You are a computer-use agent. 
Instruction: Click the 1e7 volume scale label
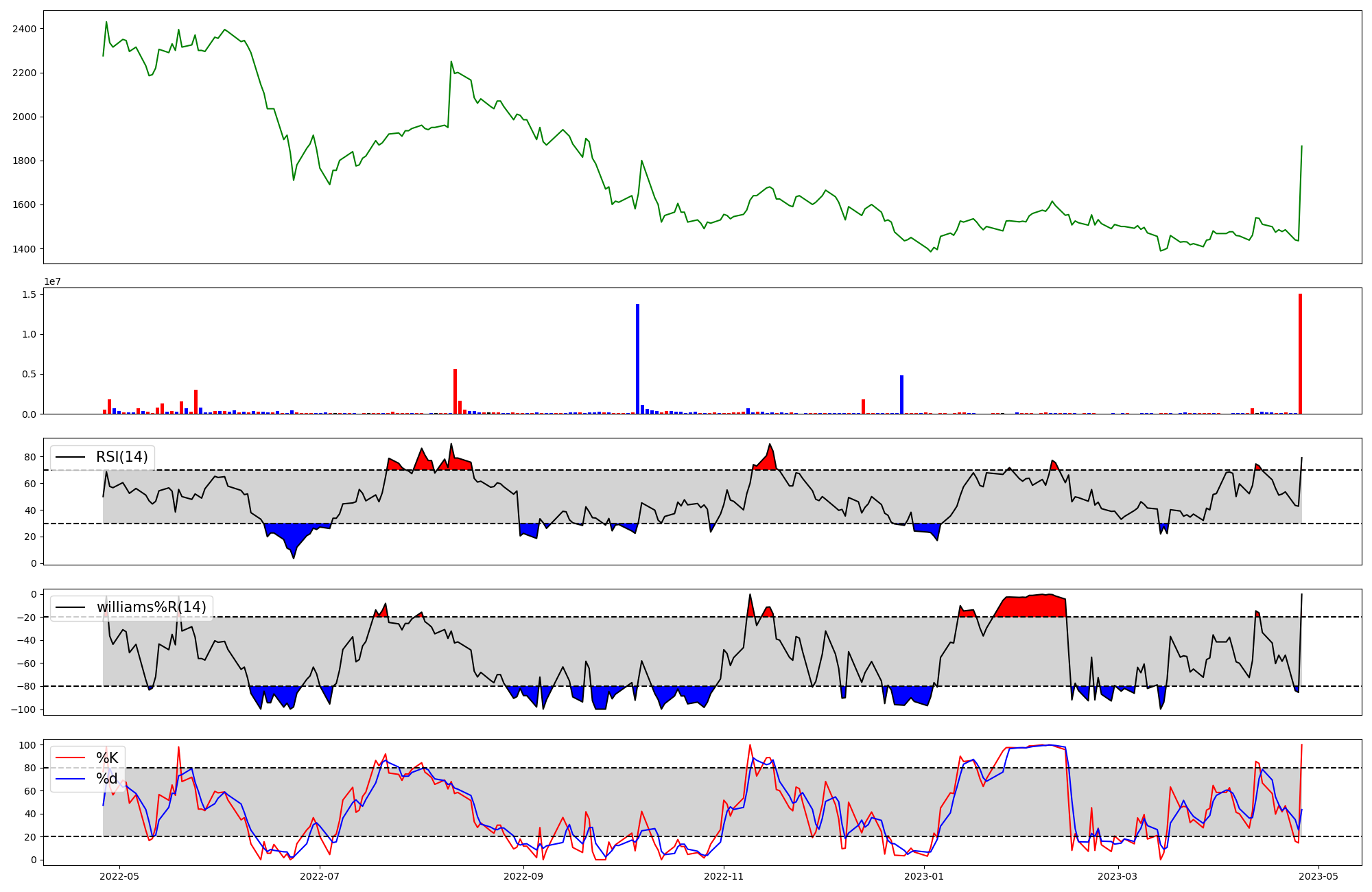pyautogui.click(x=52, y=281)
